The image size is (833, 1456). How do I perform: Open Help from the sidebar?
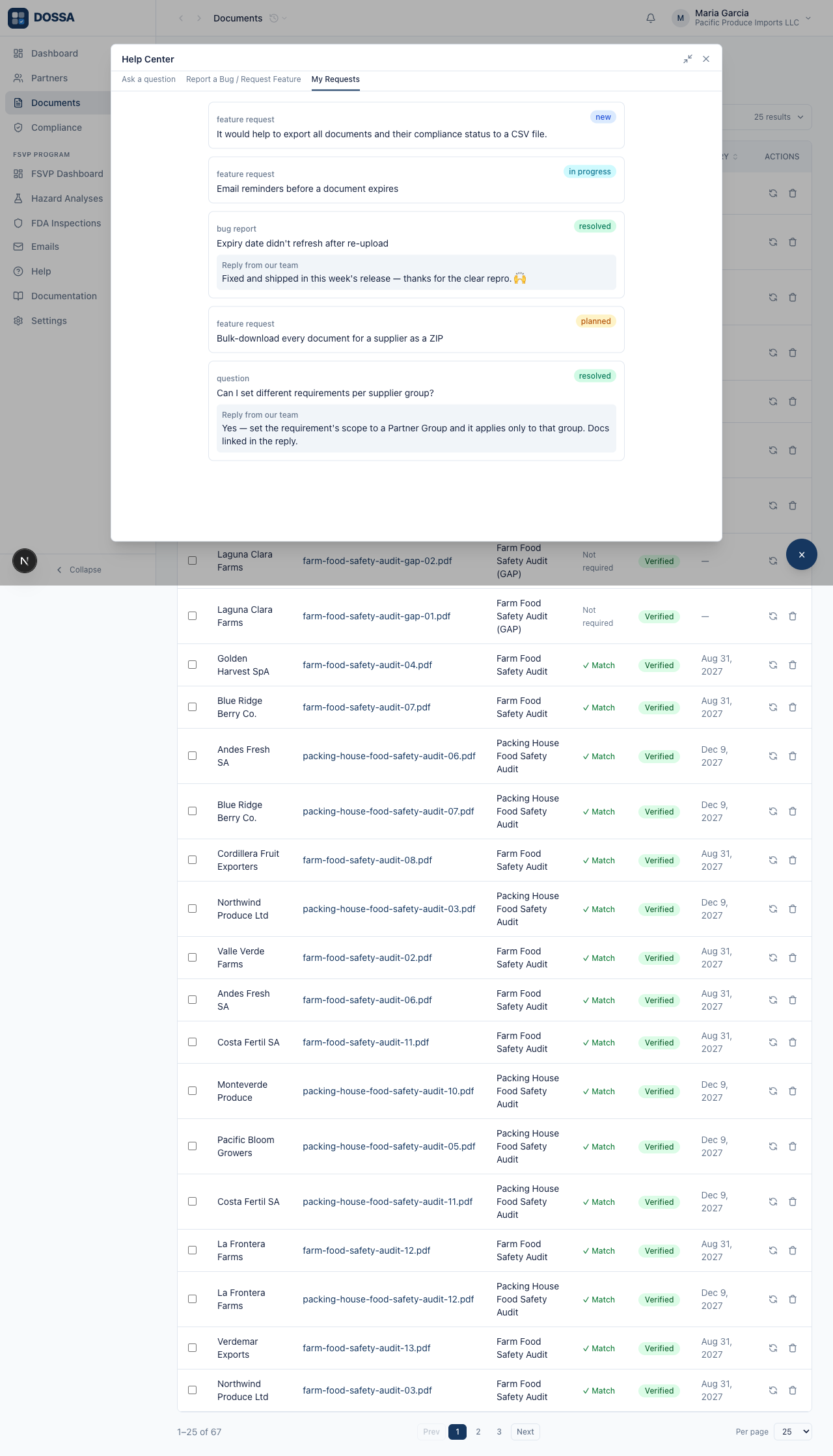41,271
